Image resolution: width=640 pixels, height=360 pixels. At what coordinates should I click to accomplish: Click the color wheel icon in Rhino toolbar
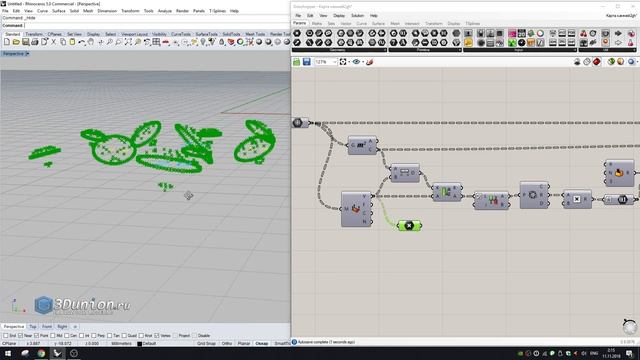(x=240, y=42)
